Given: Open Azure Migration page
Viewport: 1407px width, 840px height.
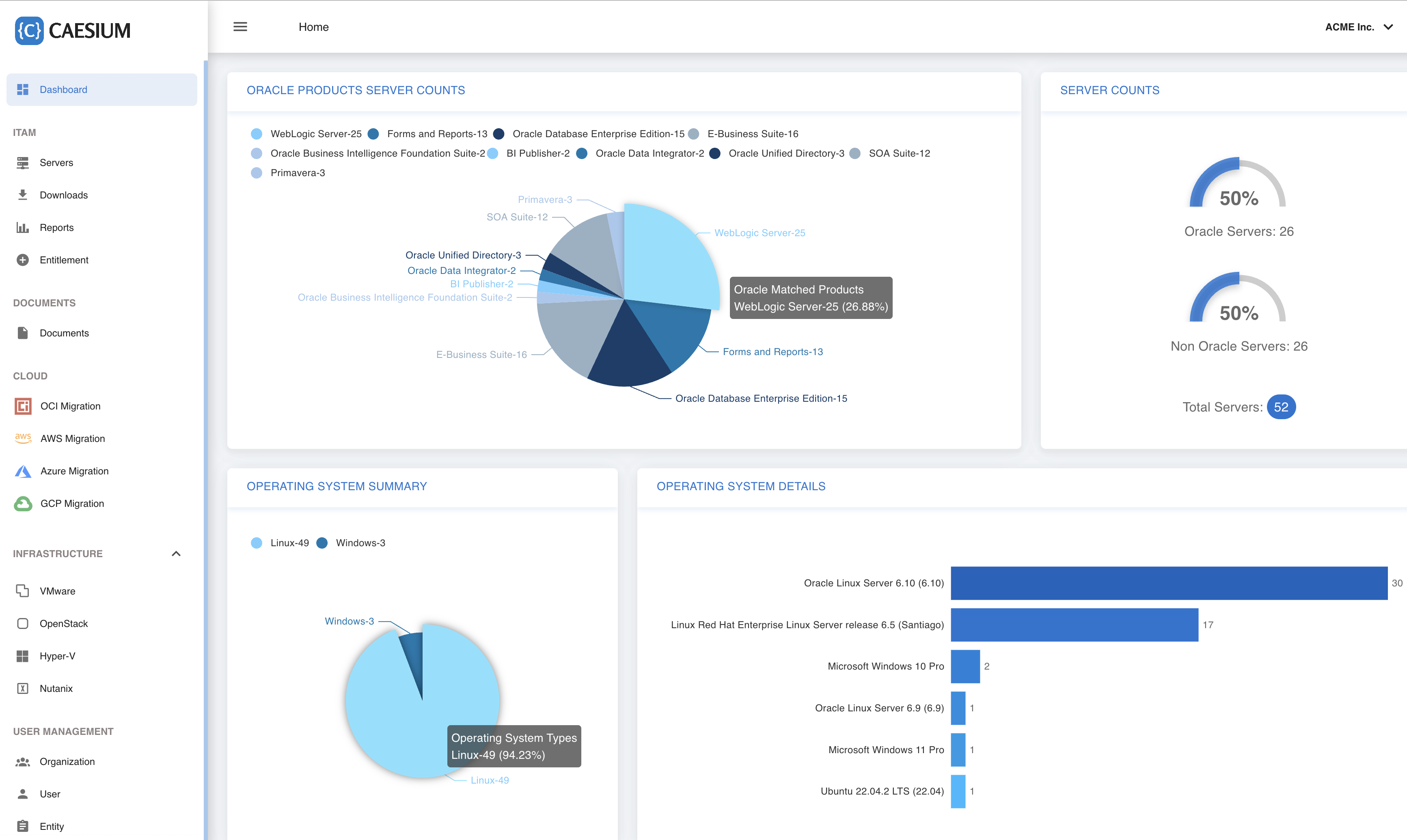Looking at the screenshot, I should pos(102,471).
